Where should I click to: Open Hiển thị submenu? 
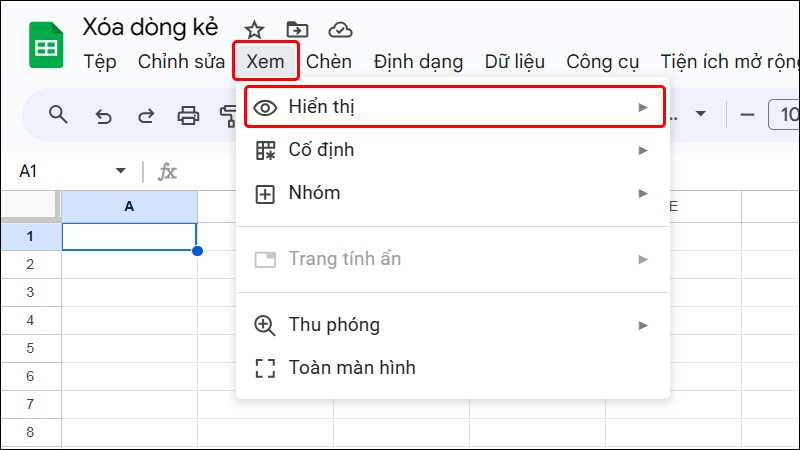point(455,107)
